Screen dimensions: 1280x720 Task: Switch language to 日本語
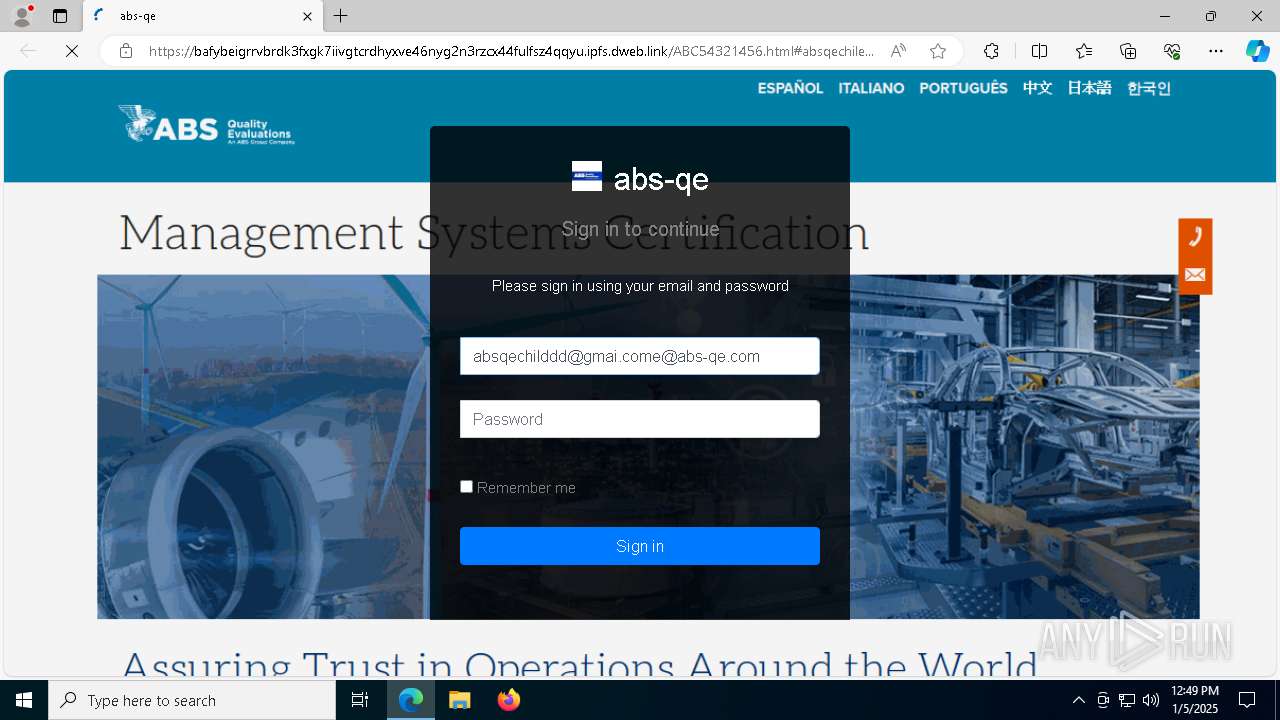1089,88
